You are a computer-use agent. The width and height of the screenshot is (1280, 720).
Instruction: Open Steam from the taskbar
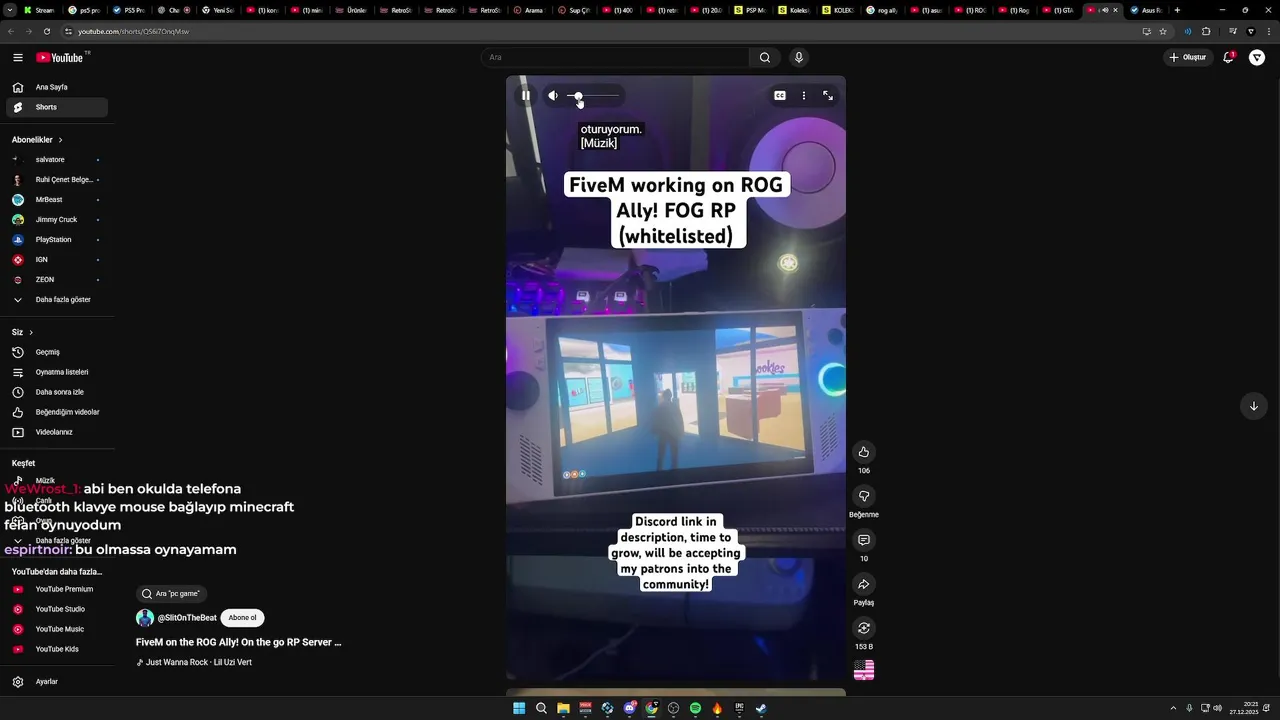(761, 709)
